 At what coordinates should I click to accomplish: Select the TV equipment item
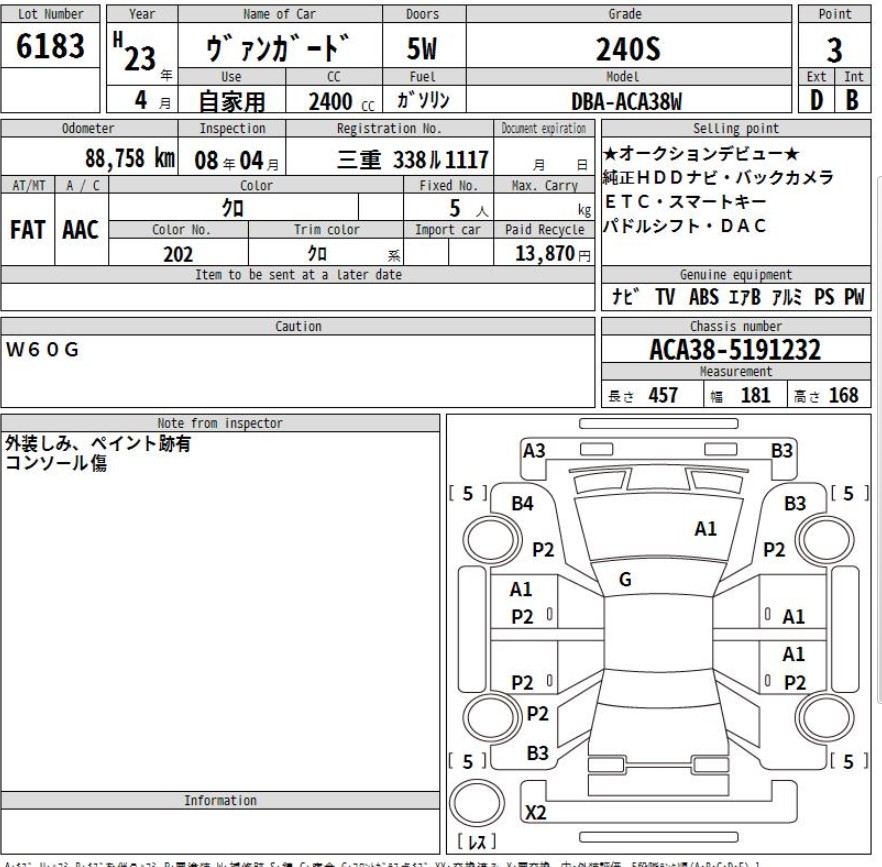coord(664,296)
